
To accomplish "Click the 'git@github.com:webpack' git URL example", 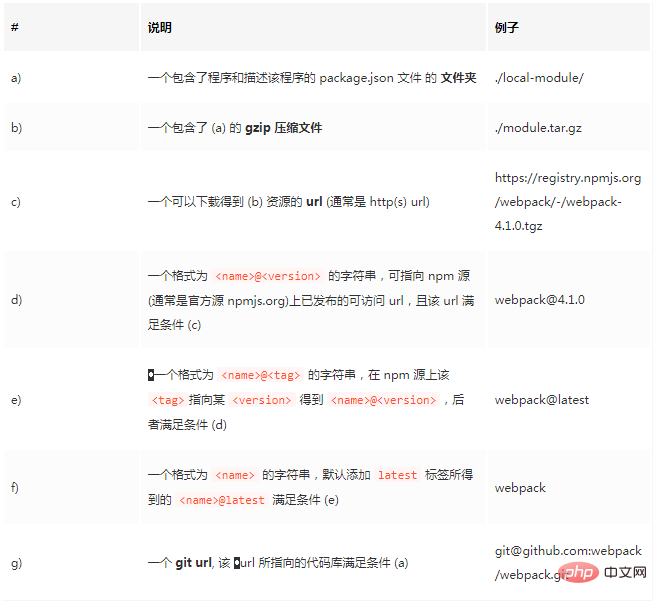I will 568,563.
